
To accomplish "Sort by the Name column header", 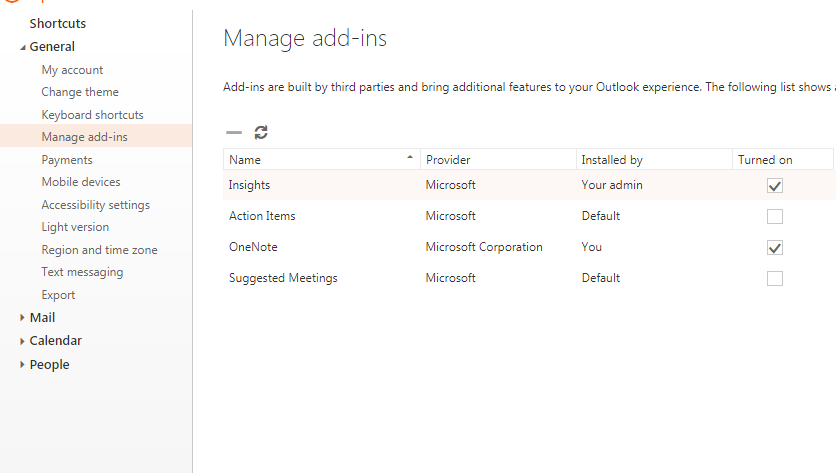I will click(x=321, y=159).
